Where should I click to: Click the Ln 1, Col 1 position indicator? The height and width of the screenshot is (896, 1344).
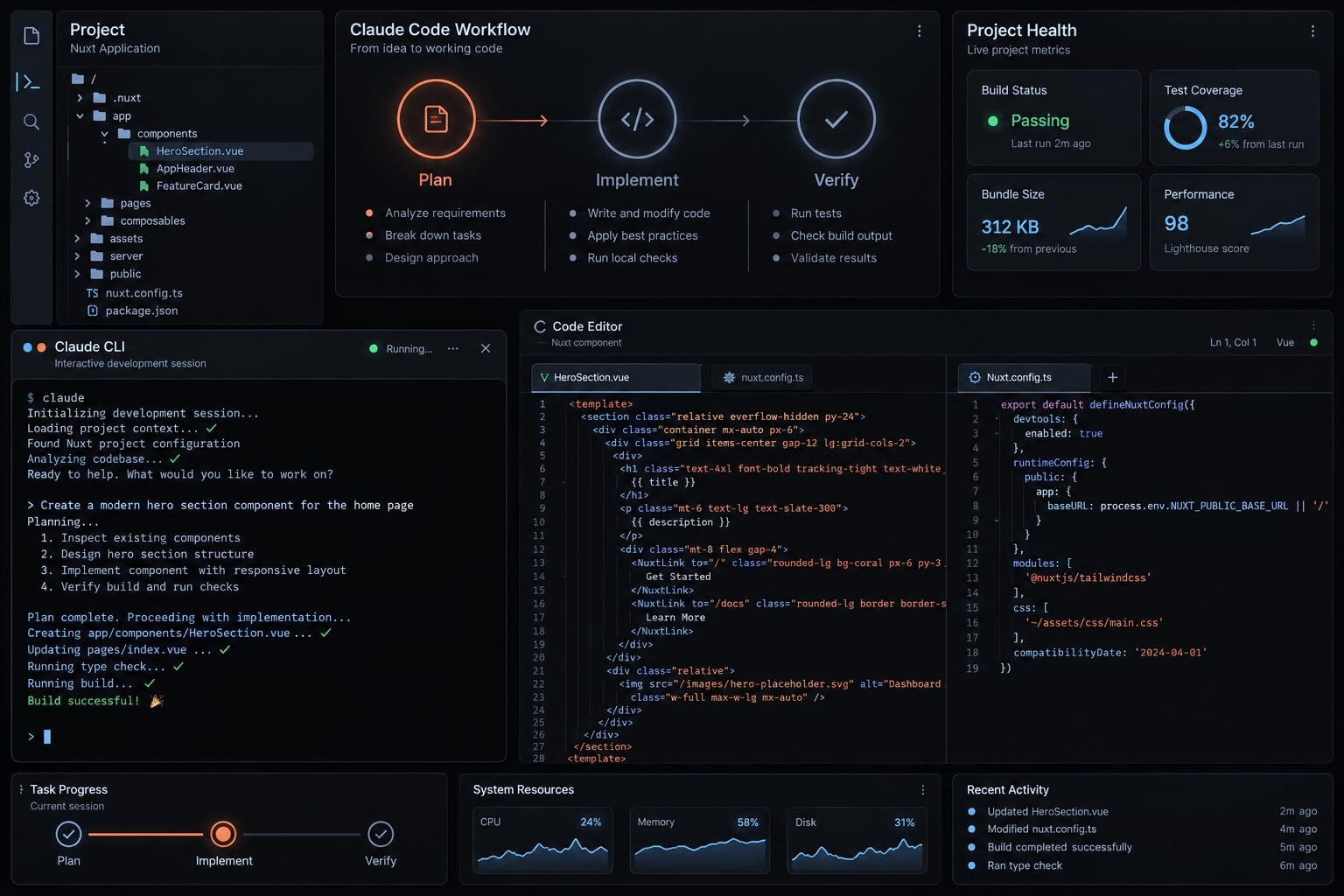coord(1233,342)
